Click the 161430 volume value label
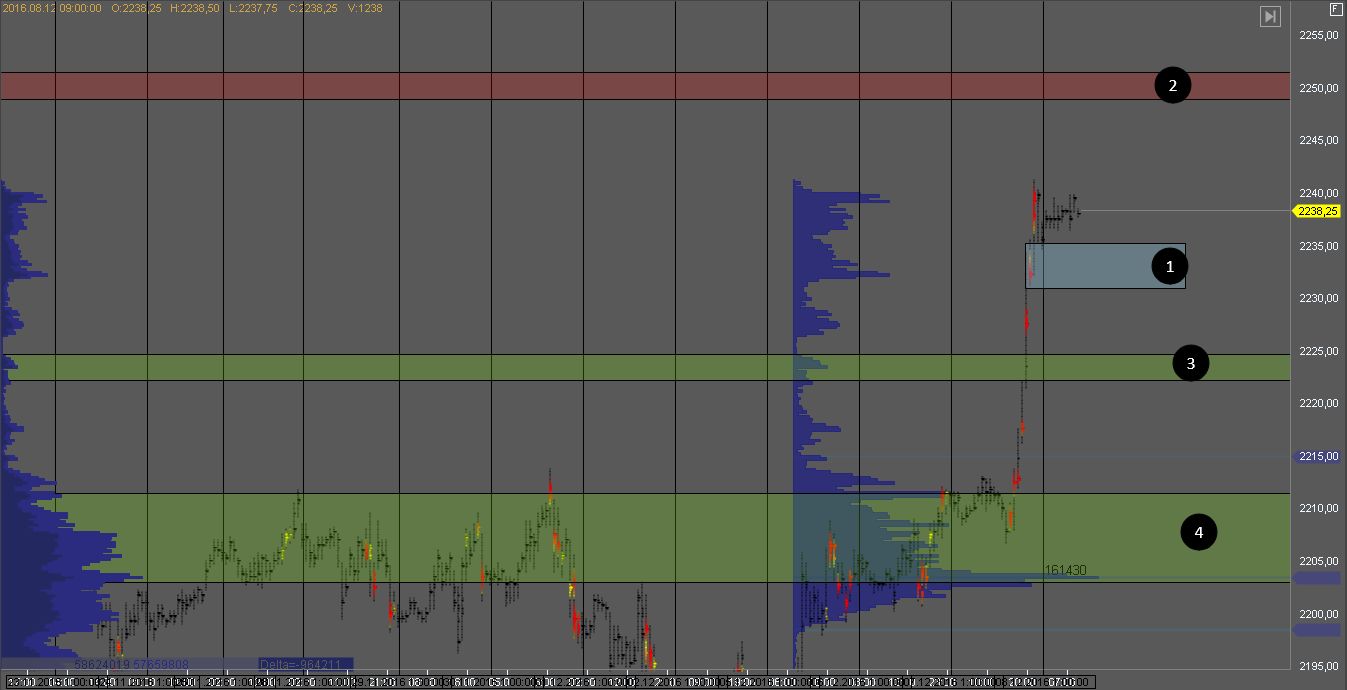 pyautogui.click(x=1065, y=570)
